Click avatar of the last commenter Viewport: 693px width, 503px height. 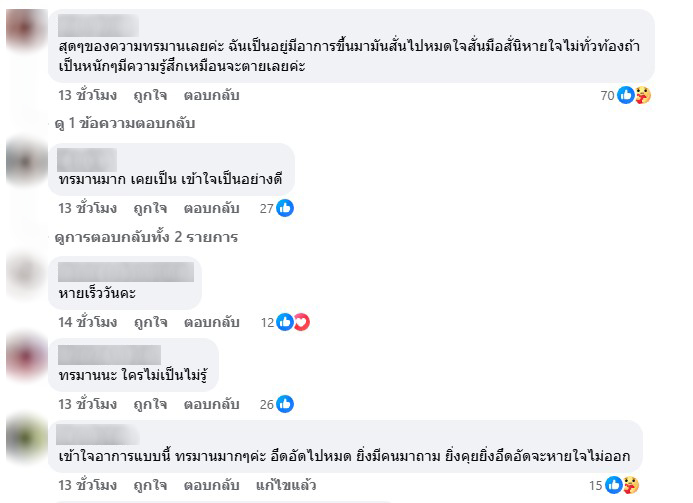tap(27, 438)
